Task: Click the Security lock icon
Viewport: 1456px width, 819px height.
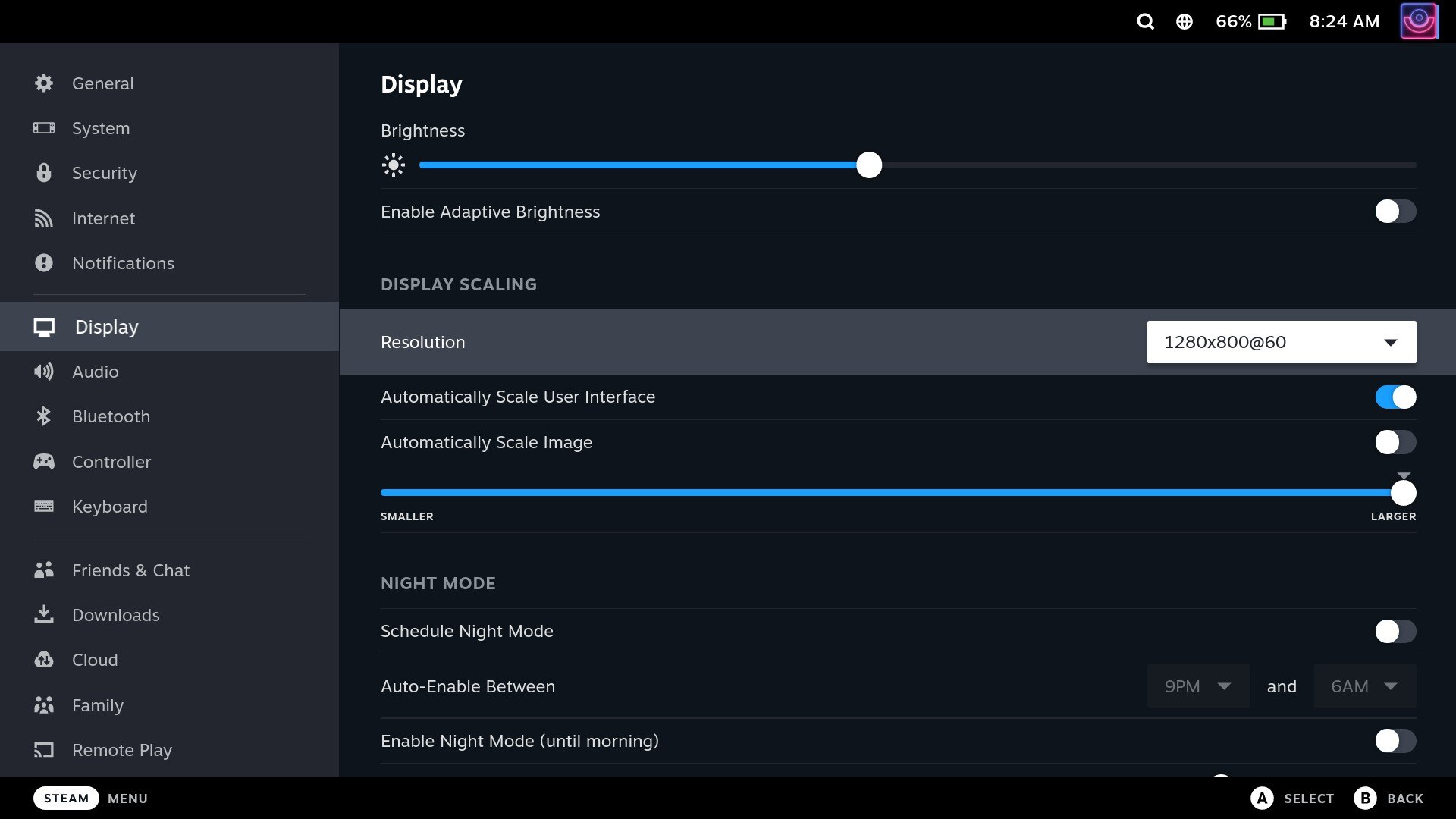Action: 44,173
